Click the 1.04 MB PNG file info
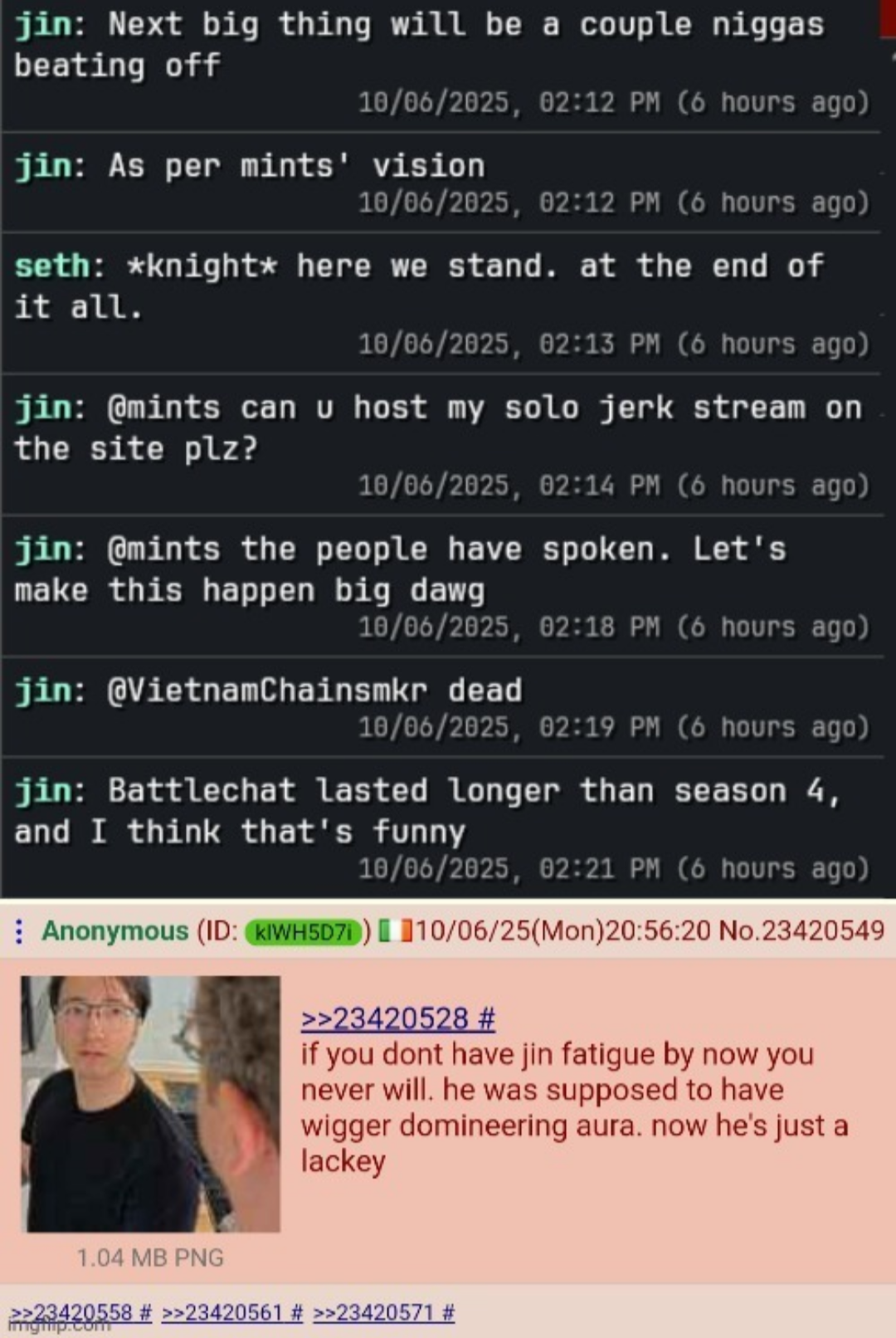The width and height of the screenshot is (896, 1338). coord(150,1257)
